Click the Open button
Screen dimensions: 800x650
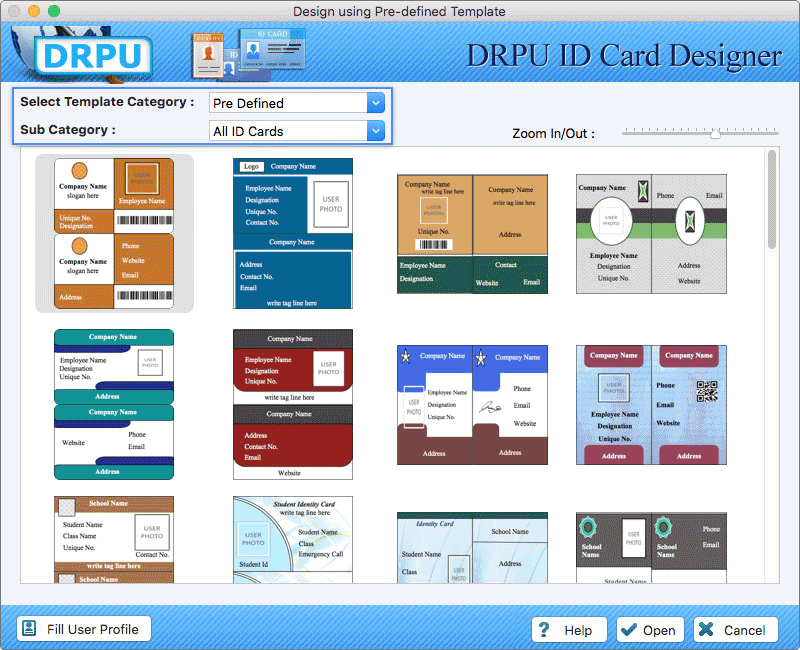tap(649, 630)
